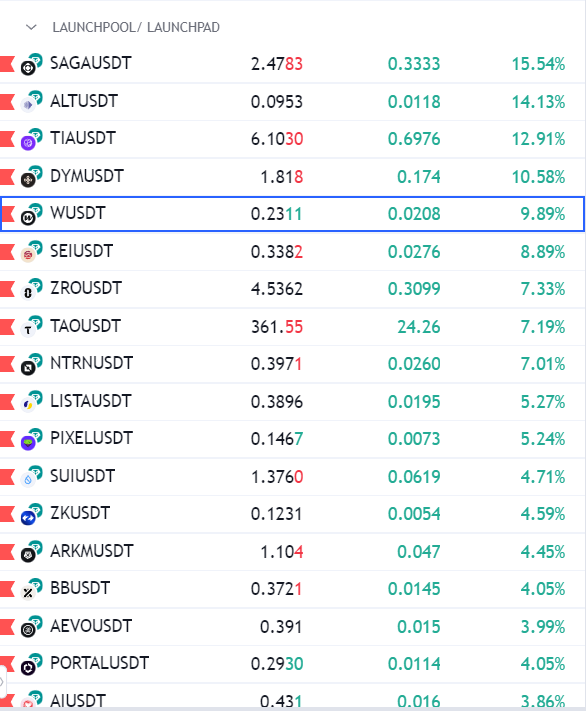
Task: Click the LISTAUSDT percent change 5.27%
Action: click(543, 402)
